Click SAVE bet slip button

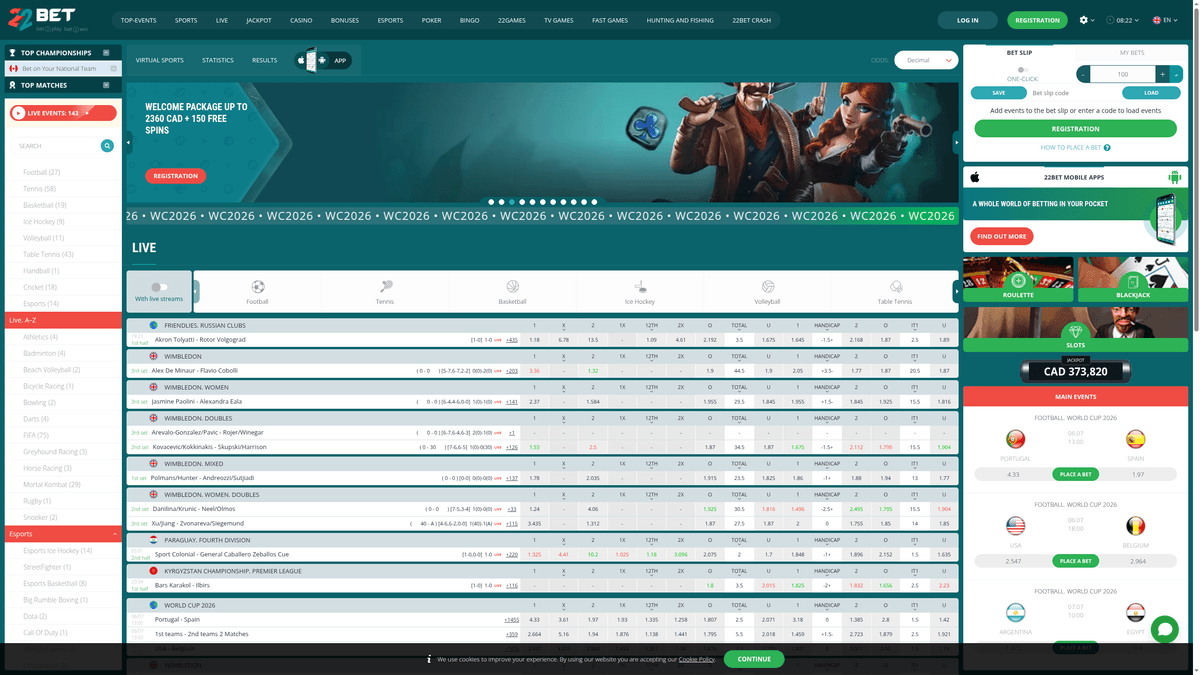click(x=999, y=93)
